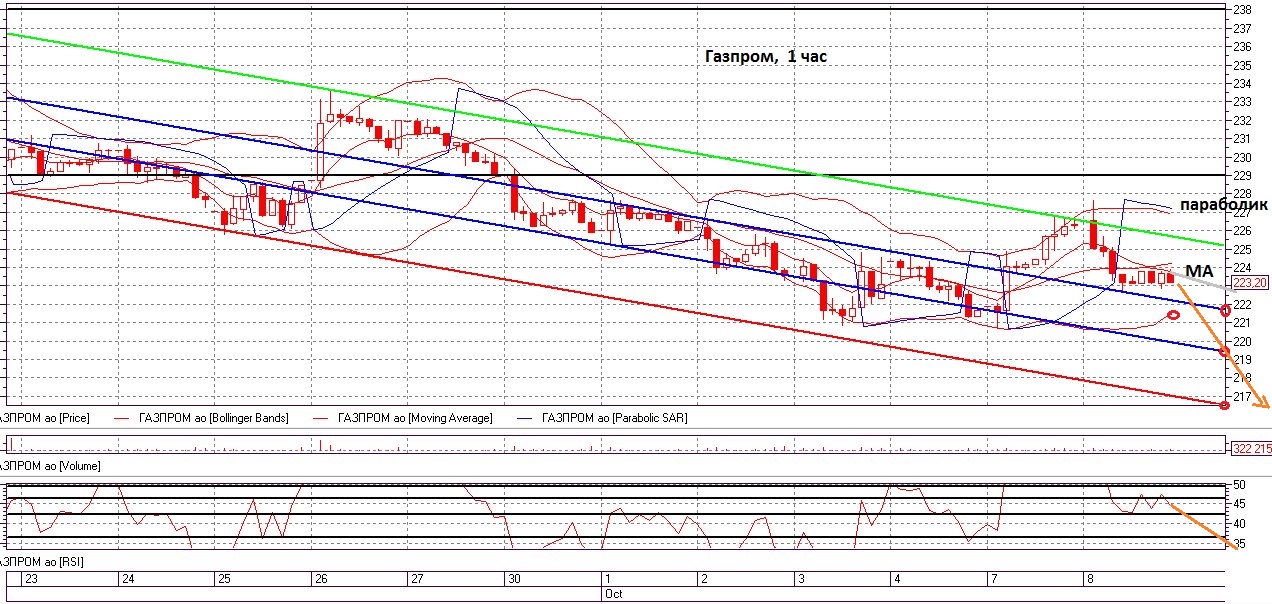The width and height of the screenshot is (1272, 604).
Task: Select date 8 on the time axis
Action: [x=1089, y=579]
